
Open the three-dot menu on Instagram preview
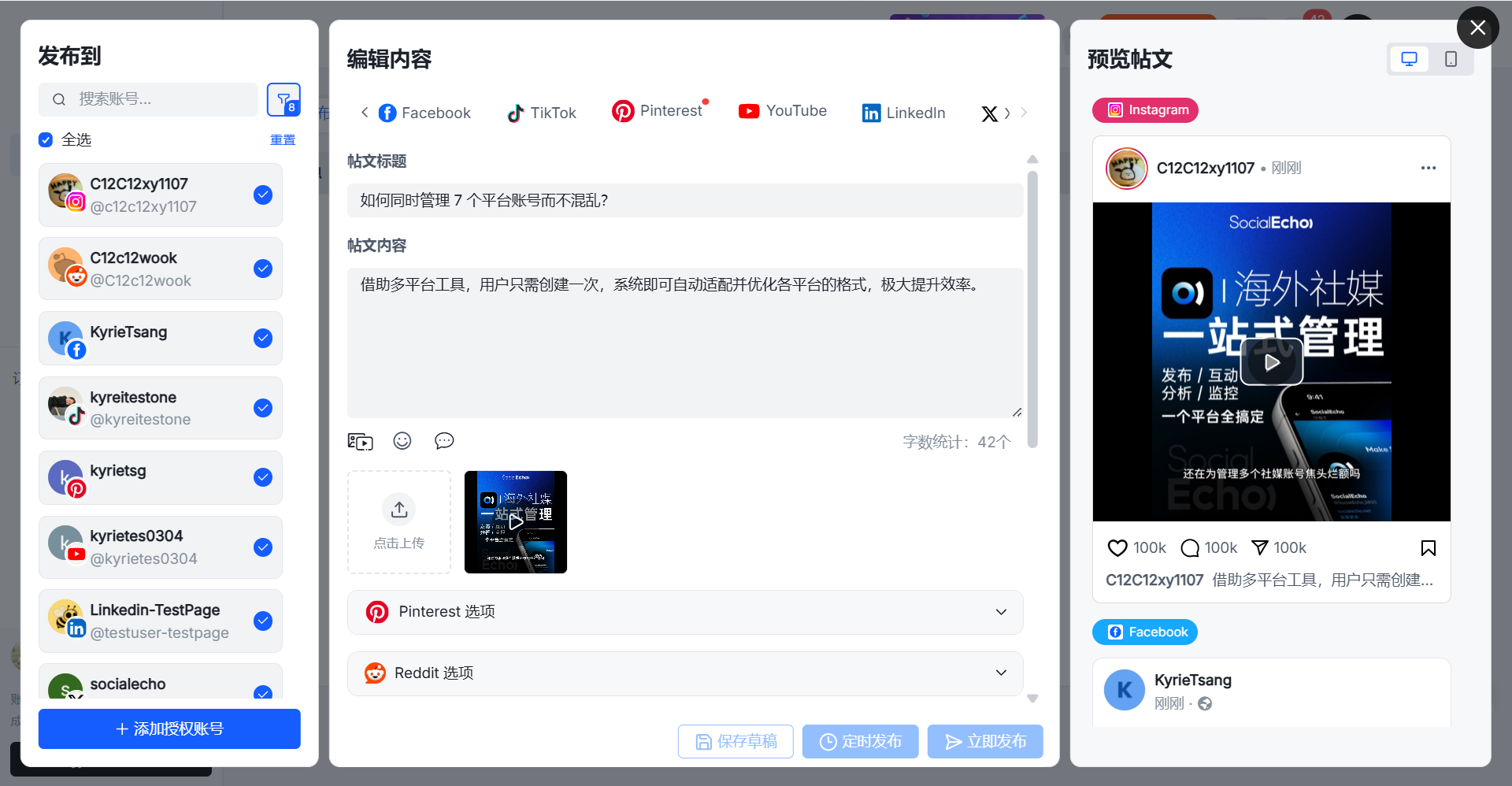1429,168
